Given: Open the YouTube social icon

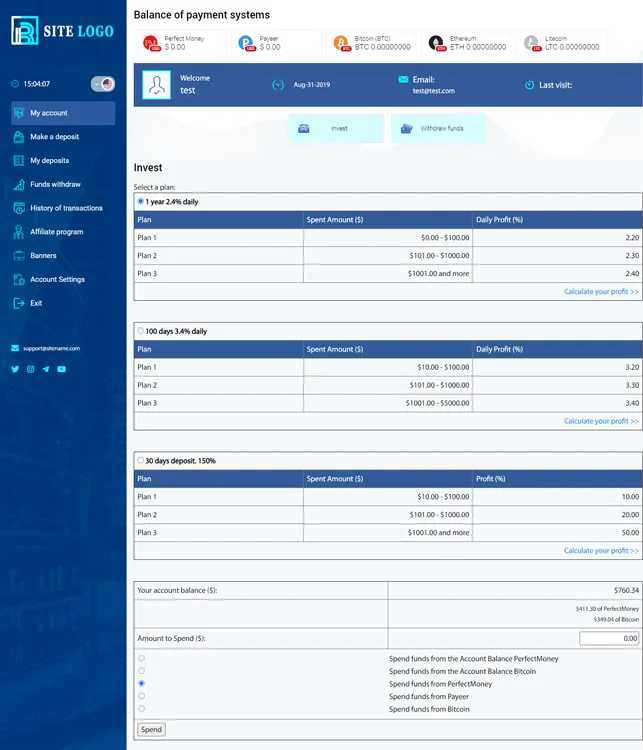Looking at the screenshot, I should tap(62, 369).
